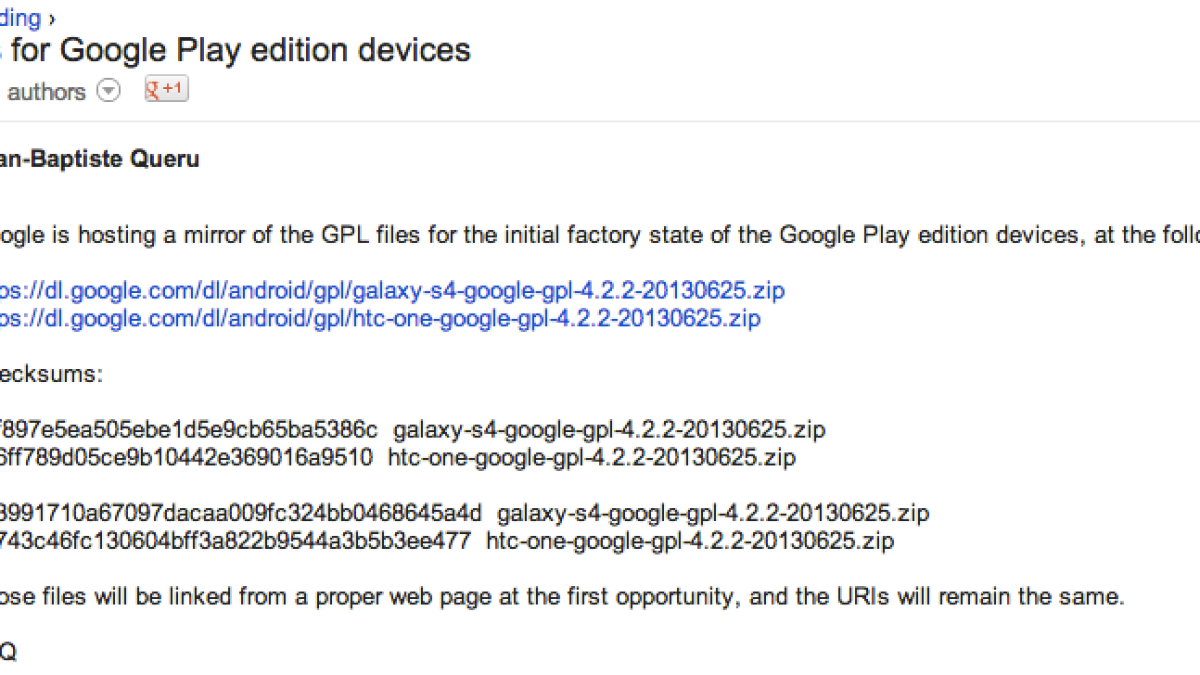This screenshot has width=1200, height=675.
Task: Click the hash ending in 8645a4d
Action: tap(240, 514)
